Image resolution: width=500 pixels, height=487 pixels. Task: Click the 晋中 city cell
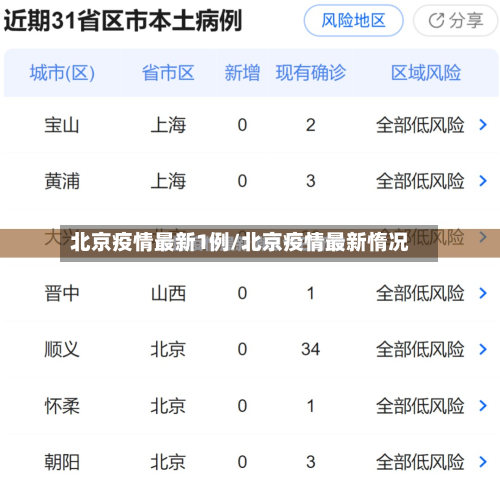(62, 294)
